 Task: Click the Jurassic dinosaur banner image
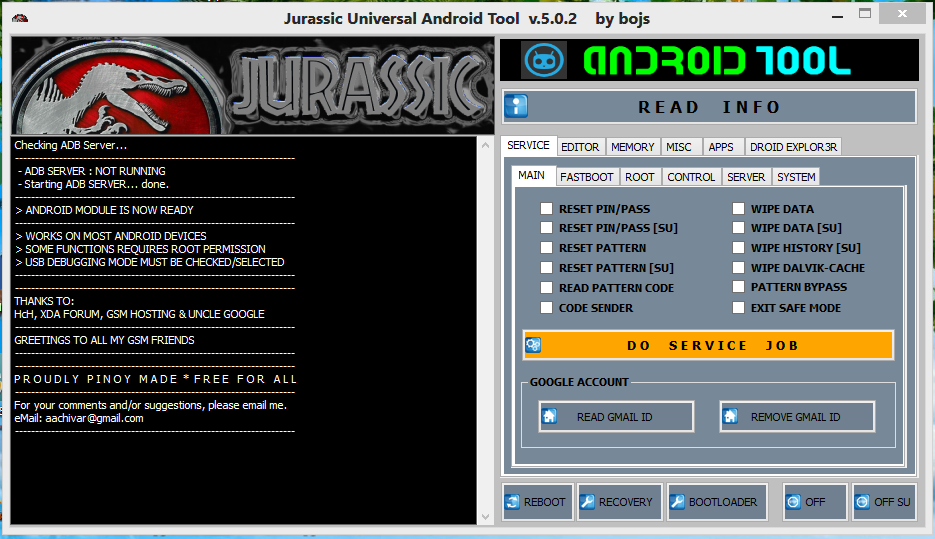(253, 86)
